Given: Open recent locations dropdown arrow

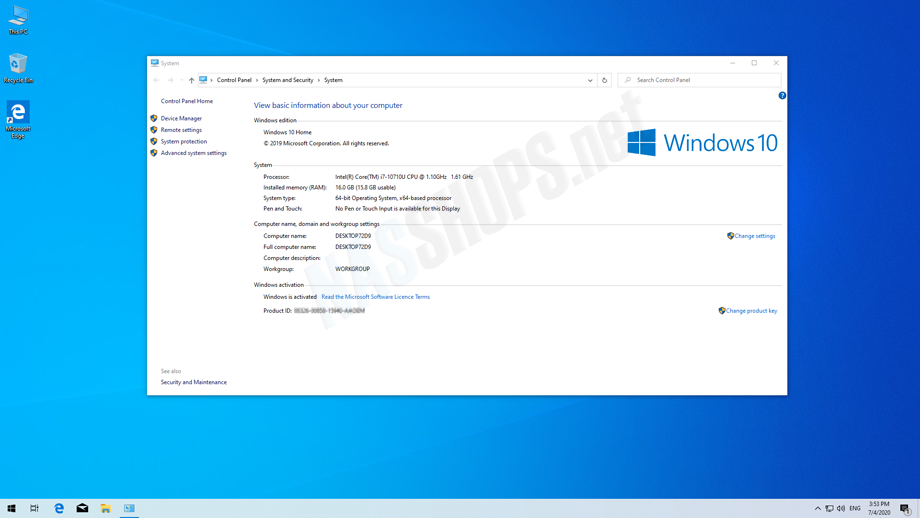Looking at the screenshot, I should pyautogui.click(x=181, y=80).
